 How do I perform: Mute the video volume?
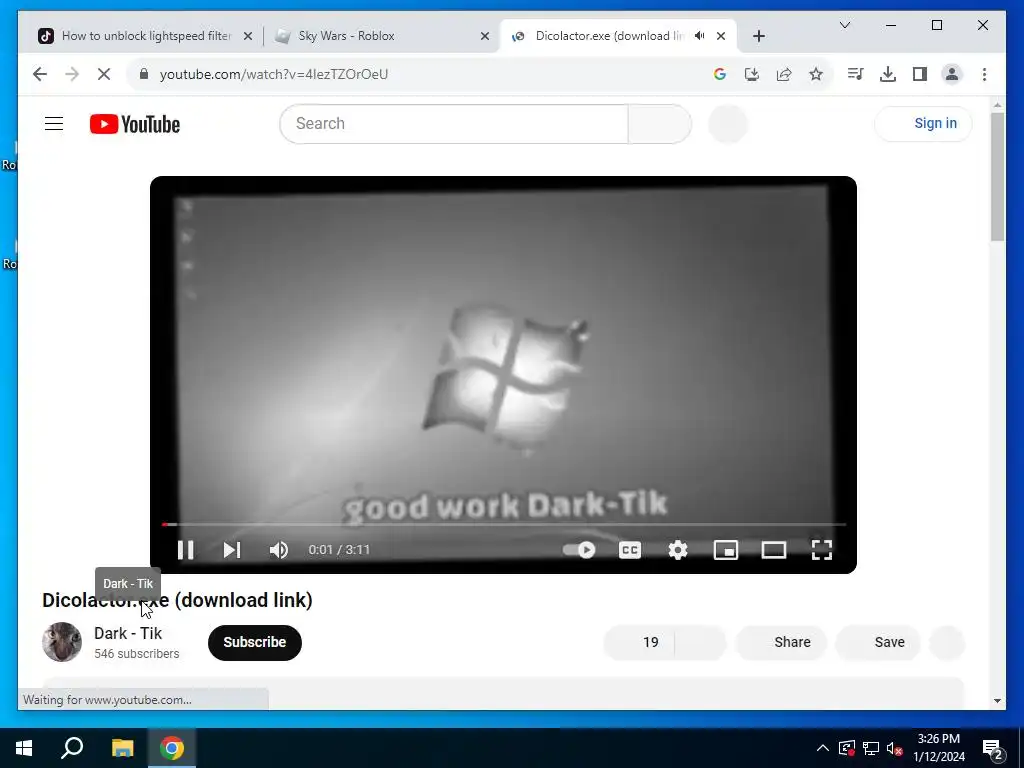(x=279, y=550)
